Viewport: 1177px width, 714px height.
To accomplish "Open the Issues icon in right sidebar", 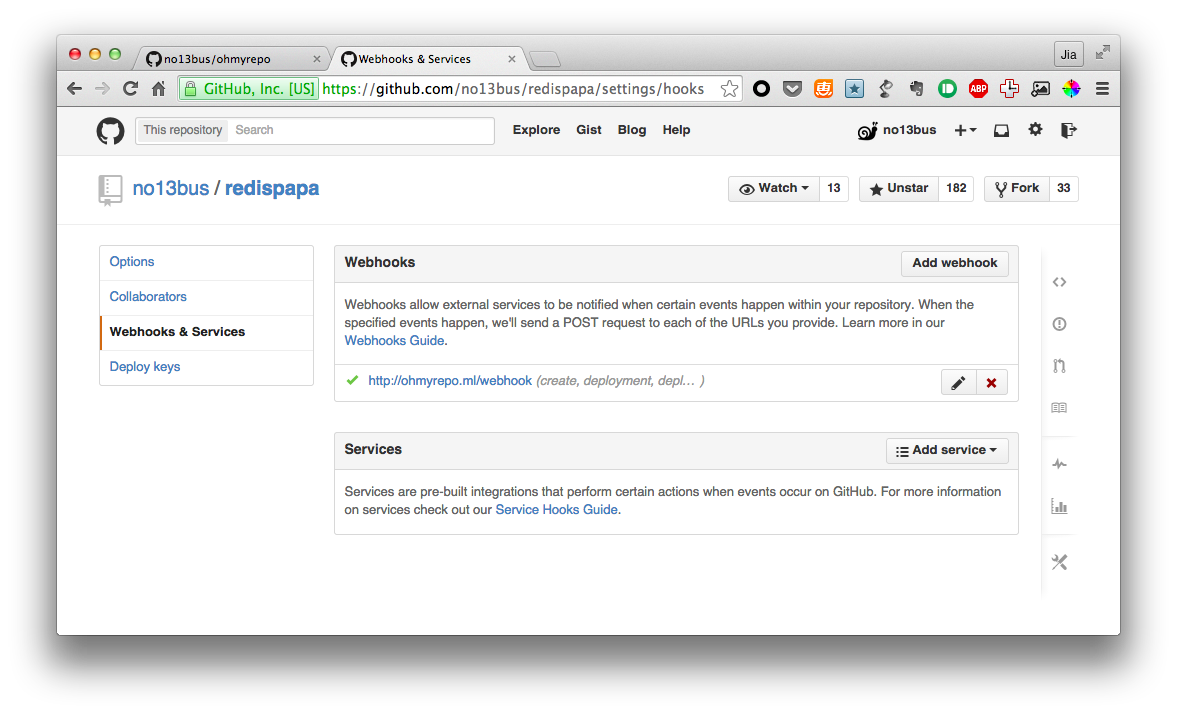I will pyautogui.click(x=1059, y=324).
